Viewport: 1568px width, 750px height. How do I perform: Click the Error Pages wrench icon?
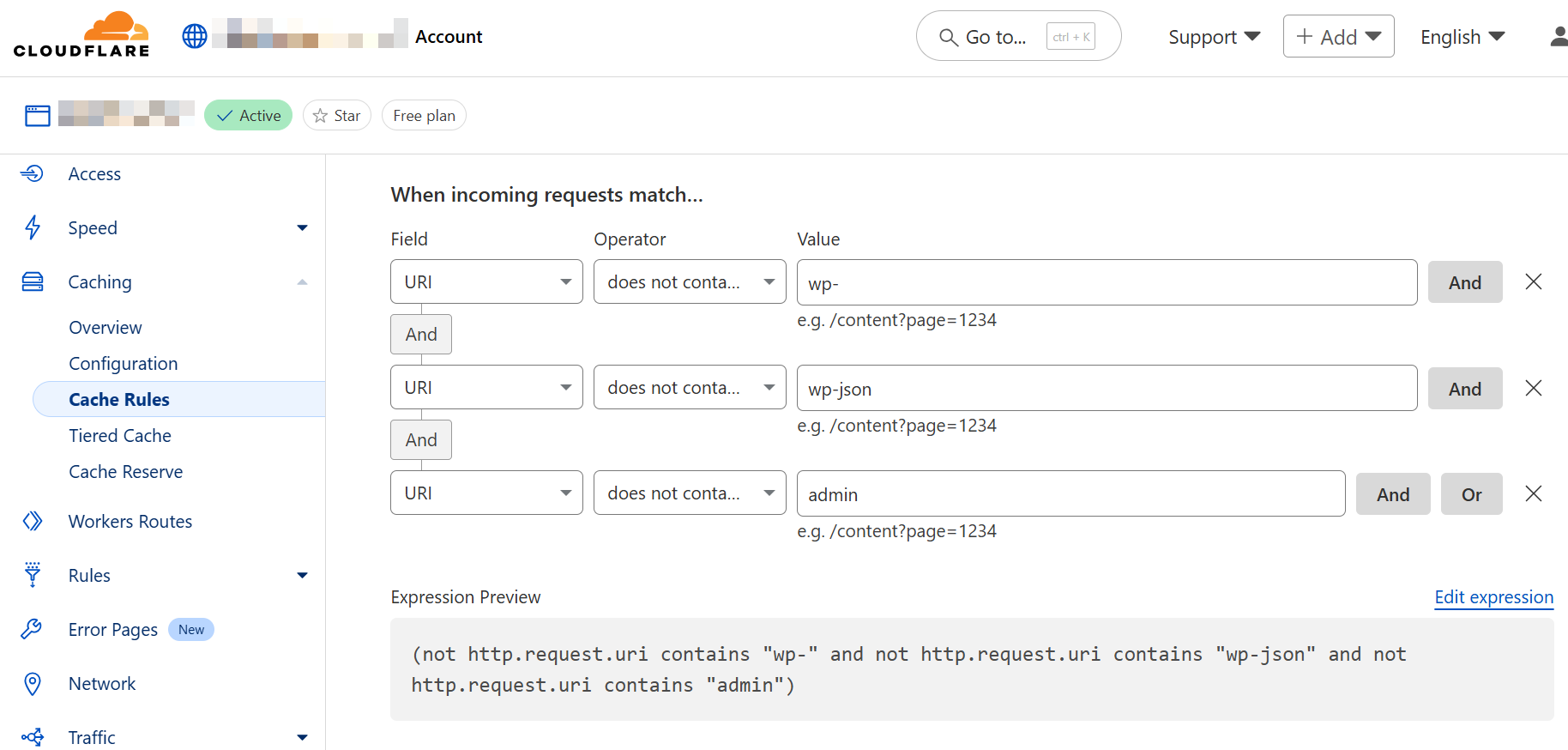32,629
